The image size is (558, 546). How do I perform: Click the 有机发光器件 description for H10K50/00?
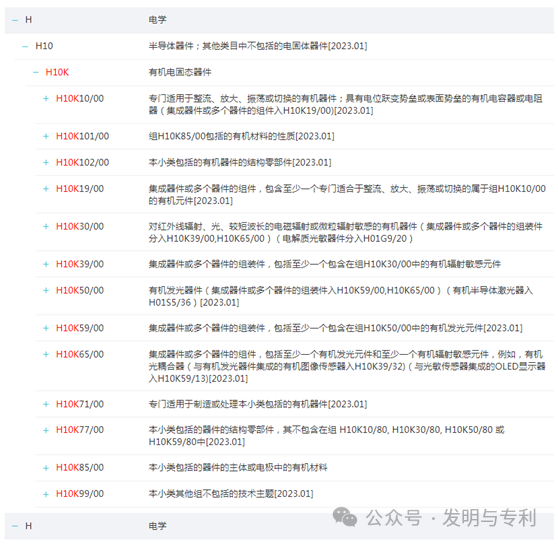pyautogui.click(x=341, y=296)
